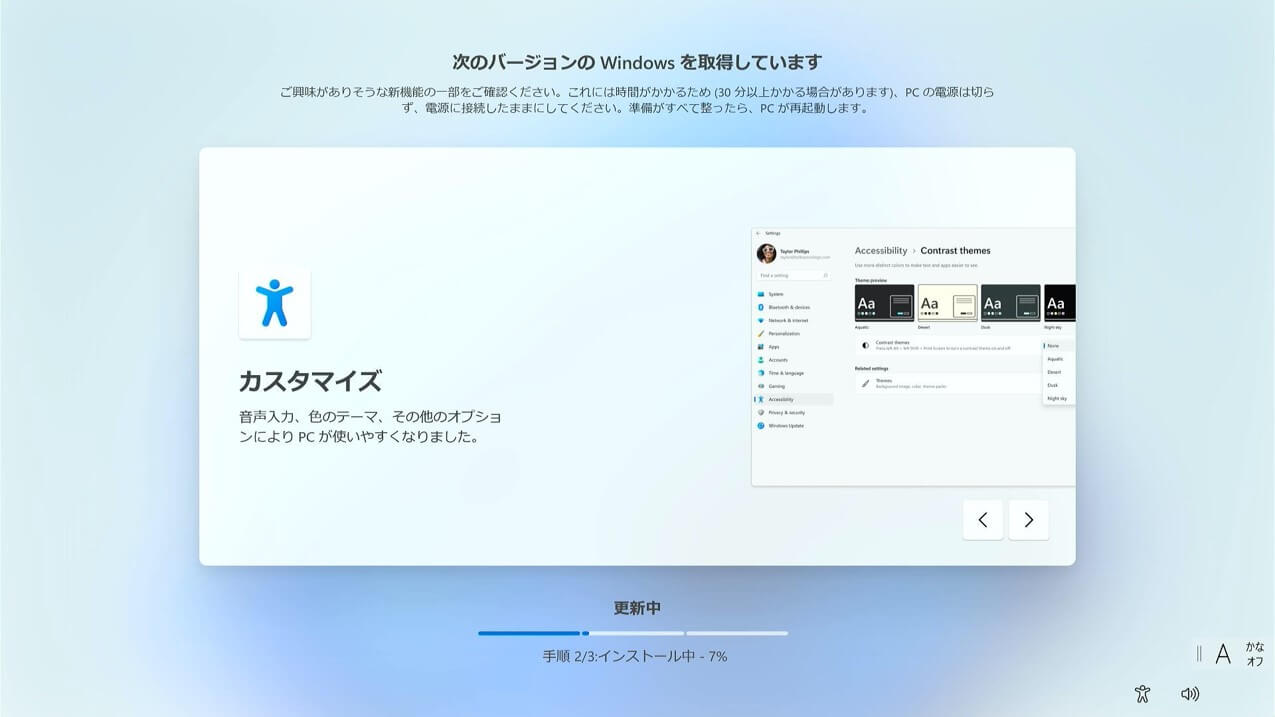This screenshot has width=1275, height=717.
Task: Go to the previous feature slide arrow
Action: (x=983, y=520)
